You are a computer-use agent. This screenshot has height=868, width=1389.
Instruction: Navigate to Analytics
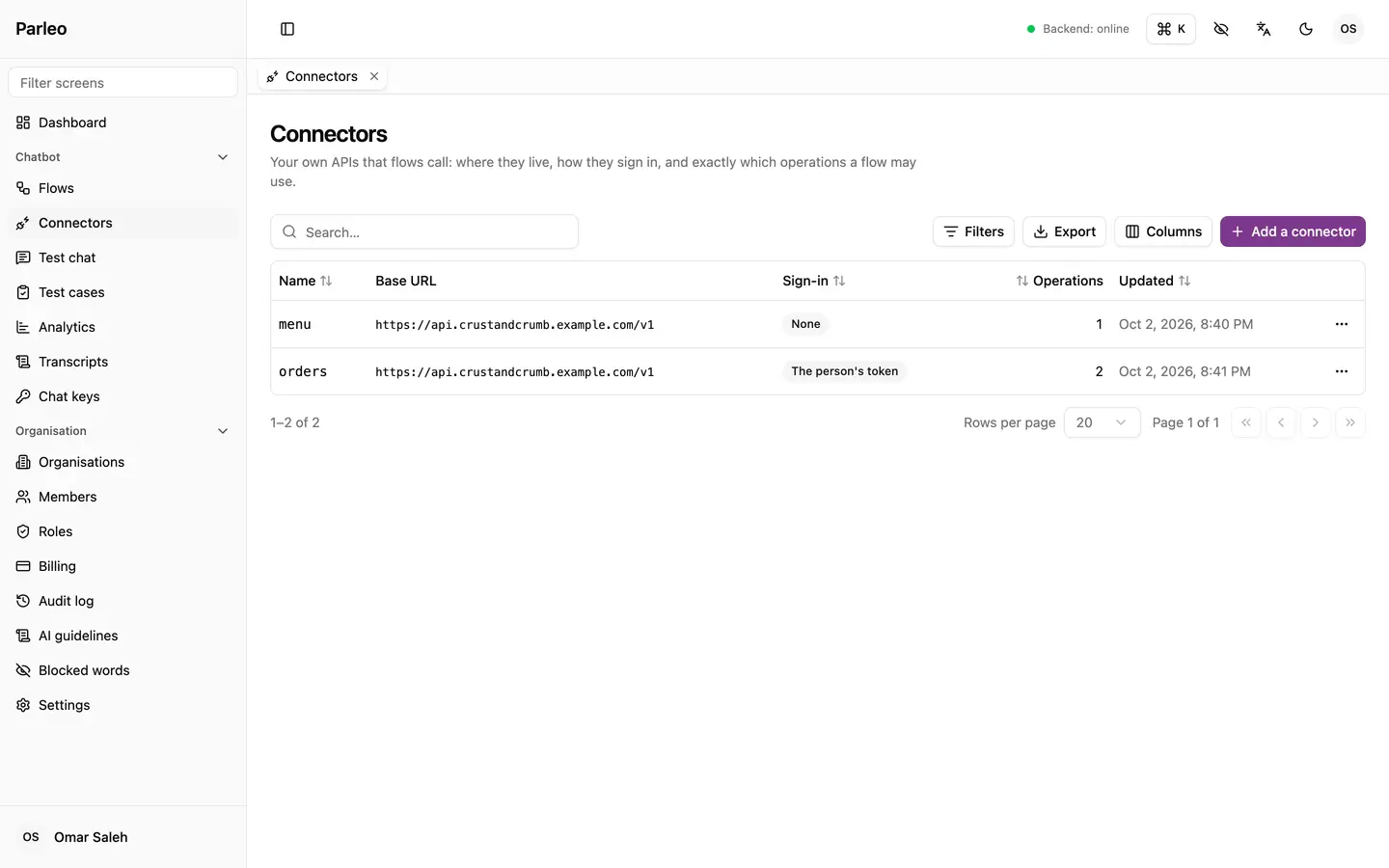point(123,327)
